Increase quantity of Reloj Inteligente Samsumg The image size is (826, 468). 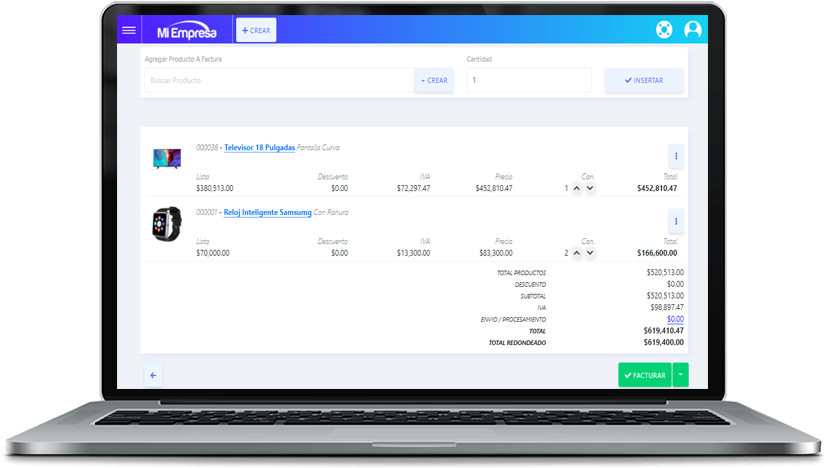click(577, 253)
